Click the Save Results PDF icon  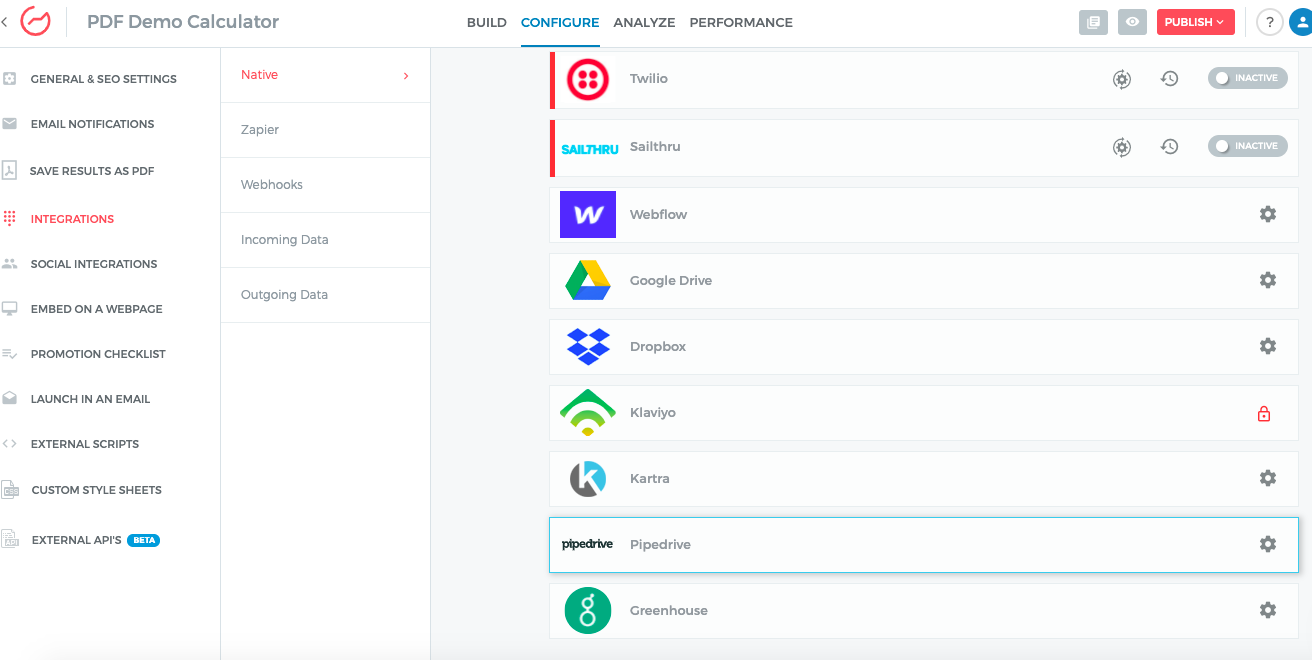click(9, 170)
